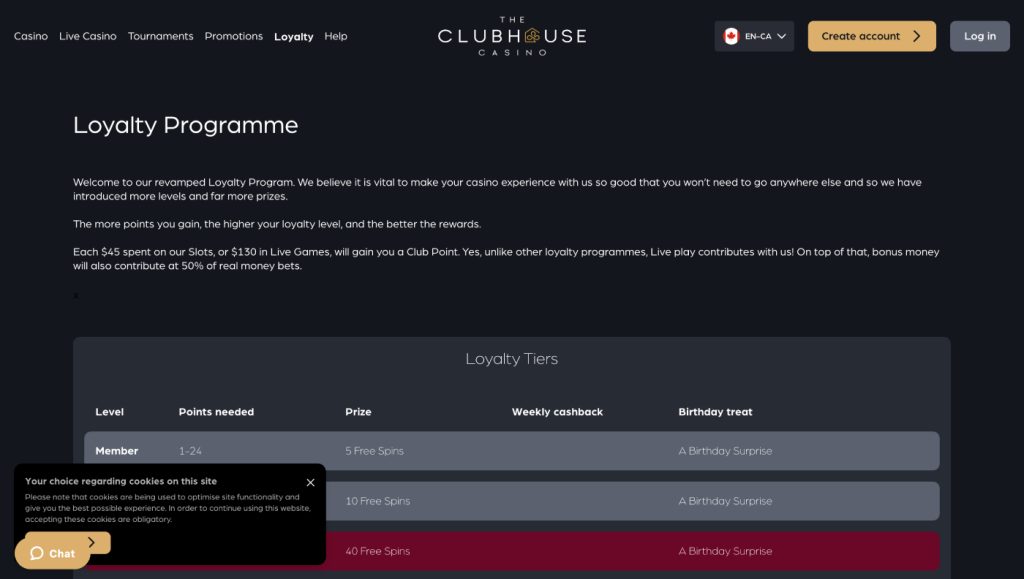Close the cookie notice

pyautogui.click(x=310, y=482)
